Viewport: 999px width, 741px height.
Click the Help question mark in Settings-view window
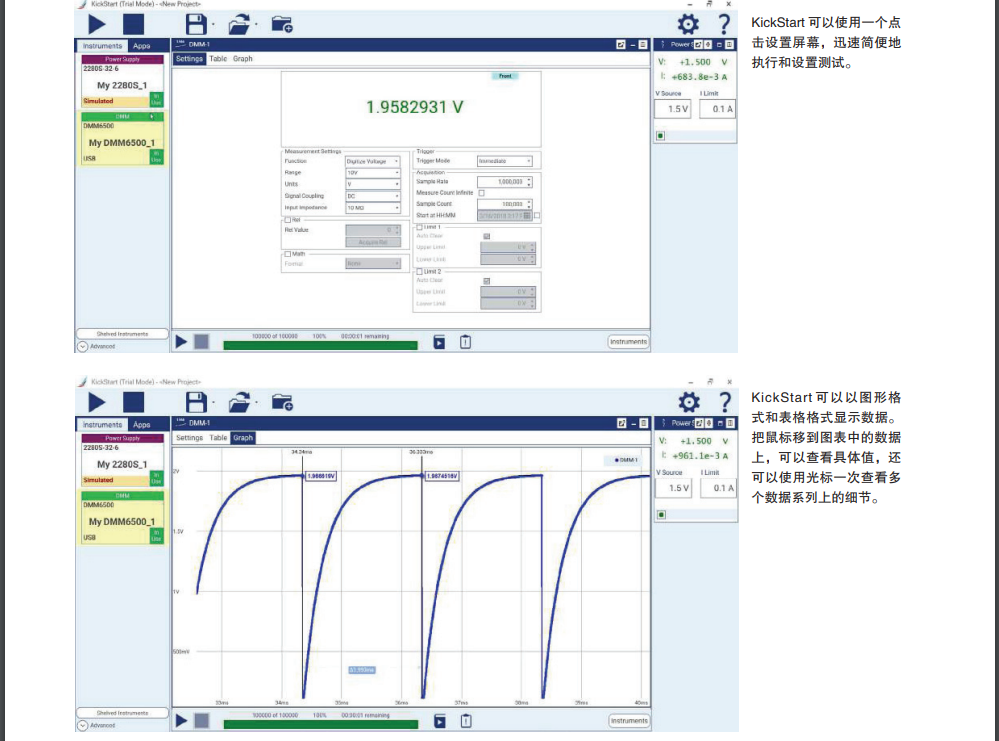click(724, 24)
